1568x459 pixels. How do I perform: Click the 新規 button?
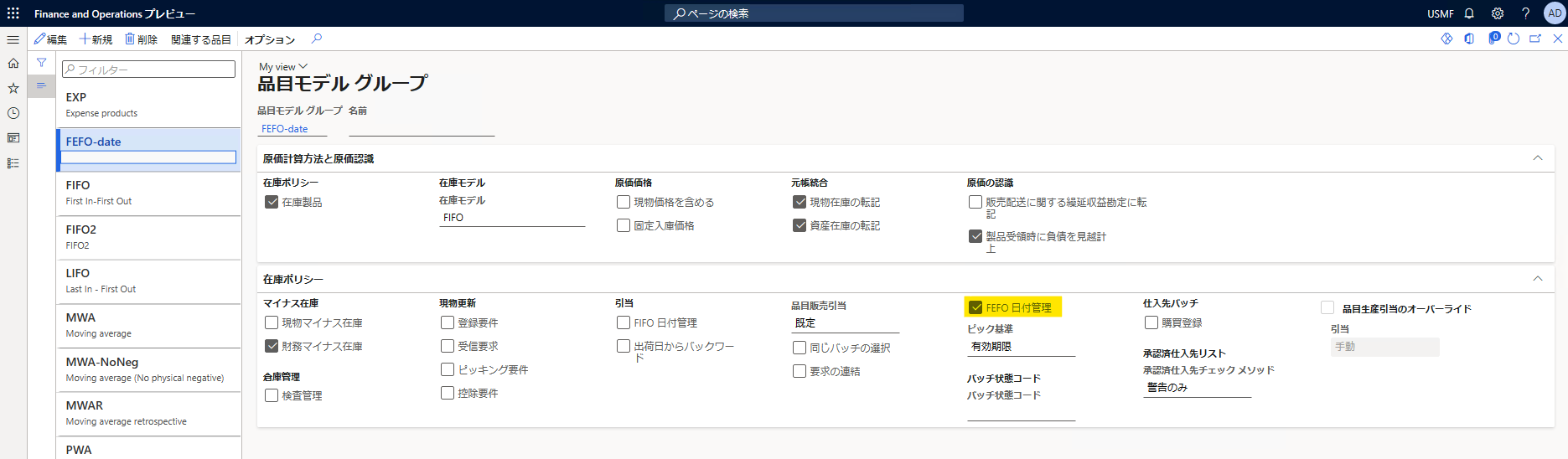click(x=96, y=39)
